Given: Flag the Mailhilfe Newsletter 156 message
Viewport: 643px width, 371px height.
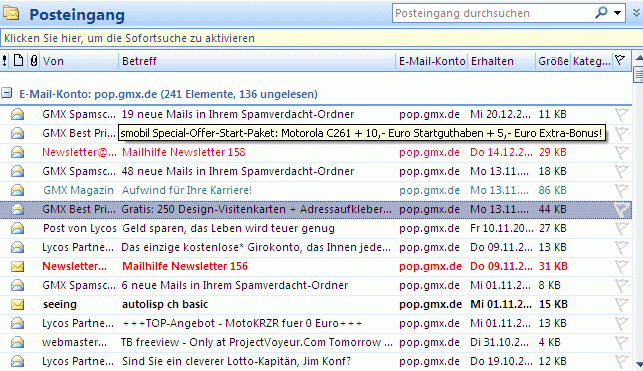Looking at the screenshot, I should 621,266.
